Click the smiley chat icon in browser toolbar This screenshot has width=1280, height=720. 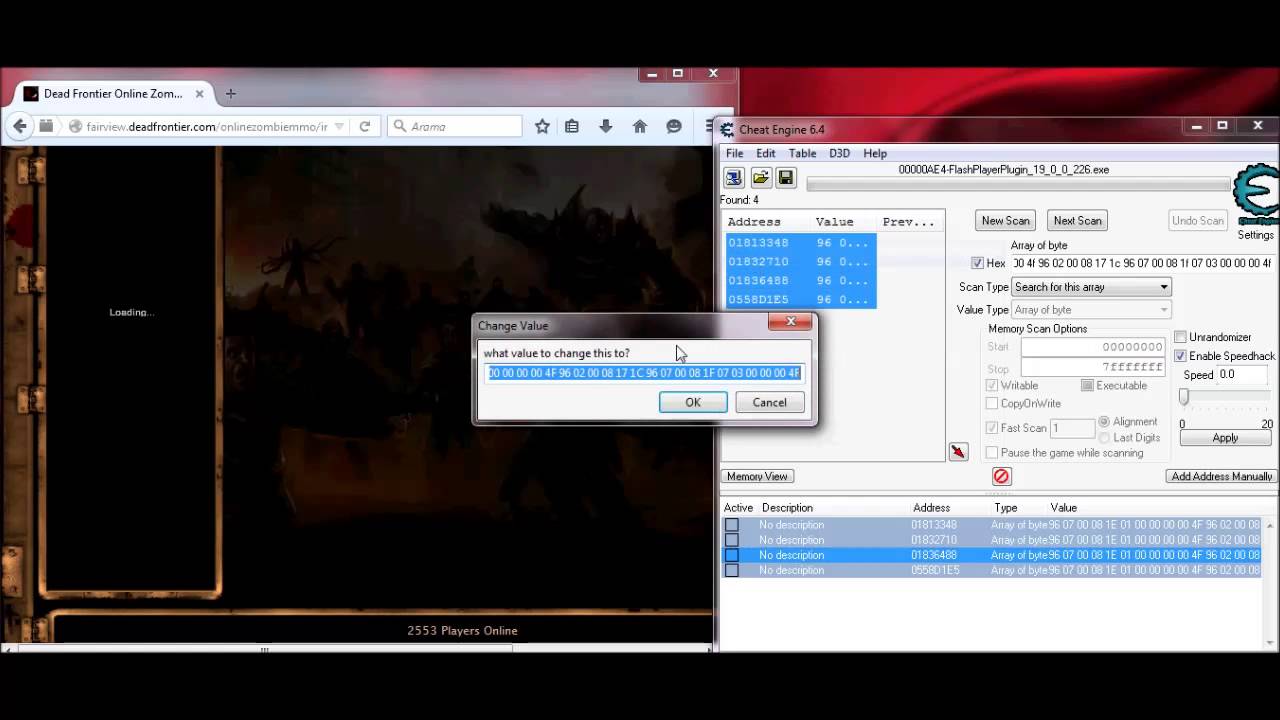click(x=674, y=126)
